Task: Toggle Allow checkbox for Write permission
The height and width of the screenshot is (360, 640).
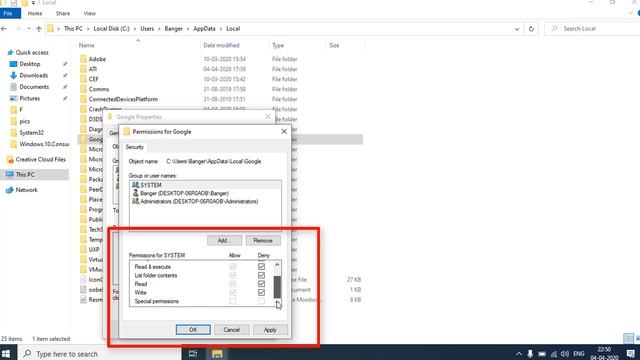Action: click(x=233, y=292)
